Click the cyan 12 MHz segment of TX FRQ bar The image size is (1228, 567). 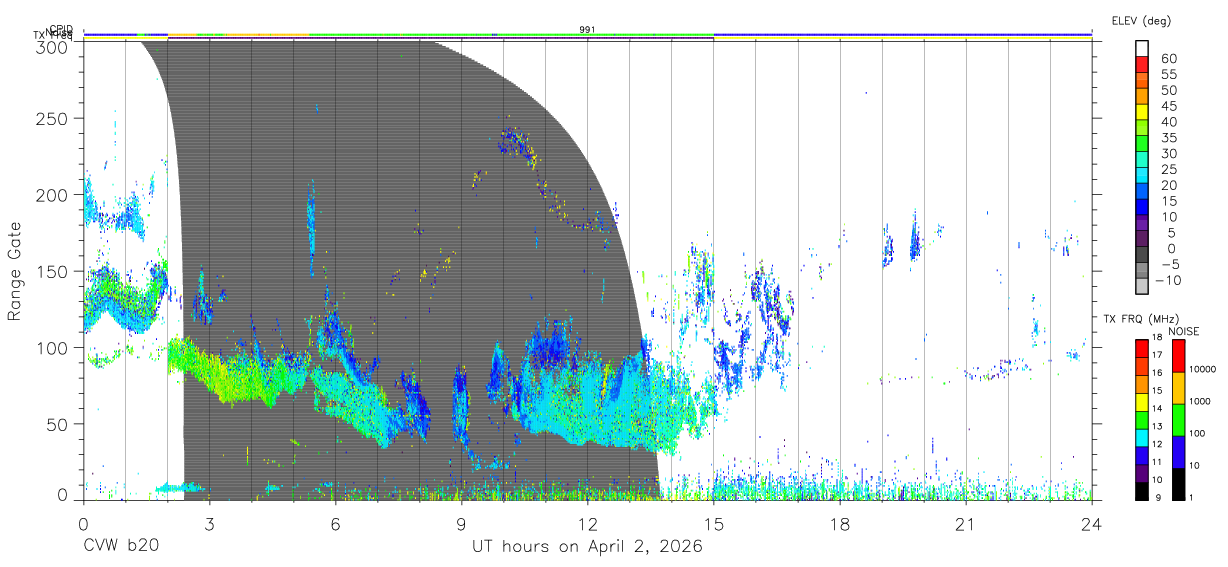tap(1142, 437)
